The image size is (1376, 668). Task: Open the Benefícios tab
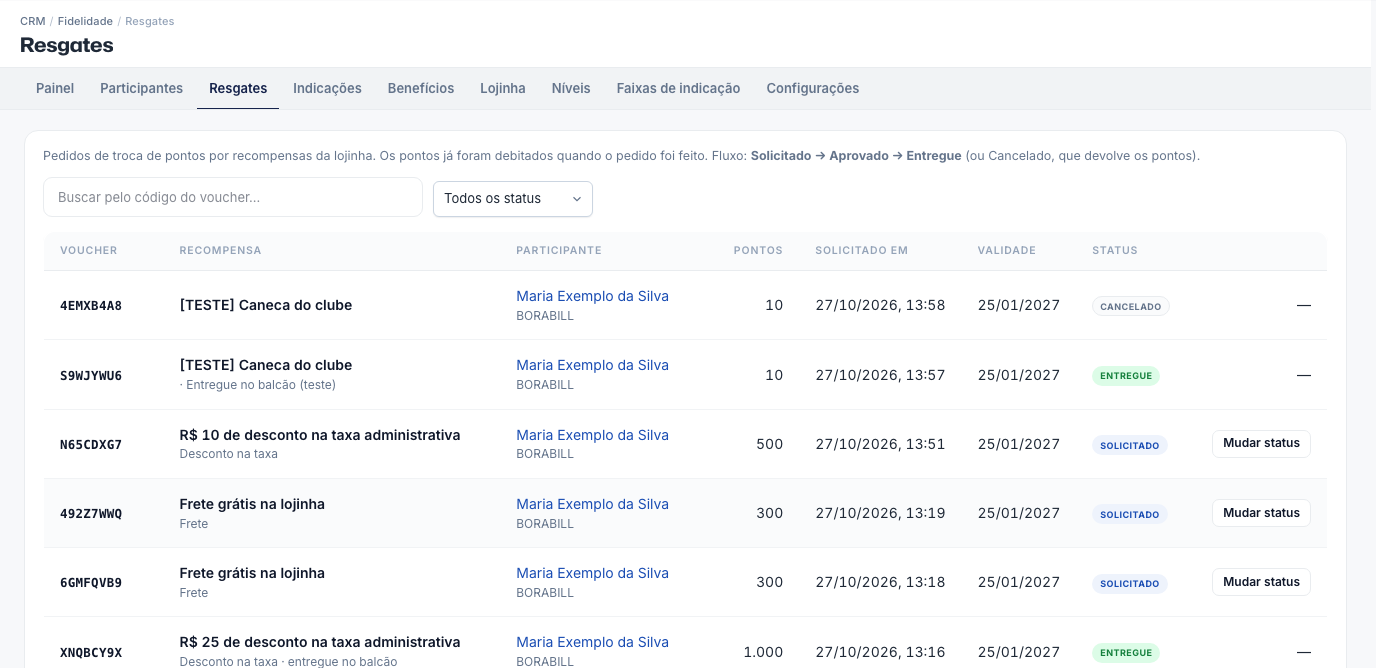point(421,88)
